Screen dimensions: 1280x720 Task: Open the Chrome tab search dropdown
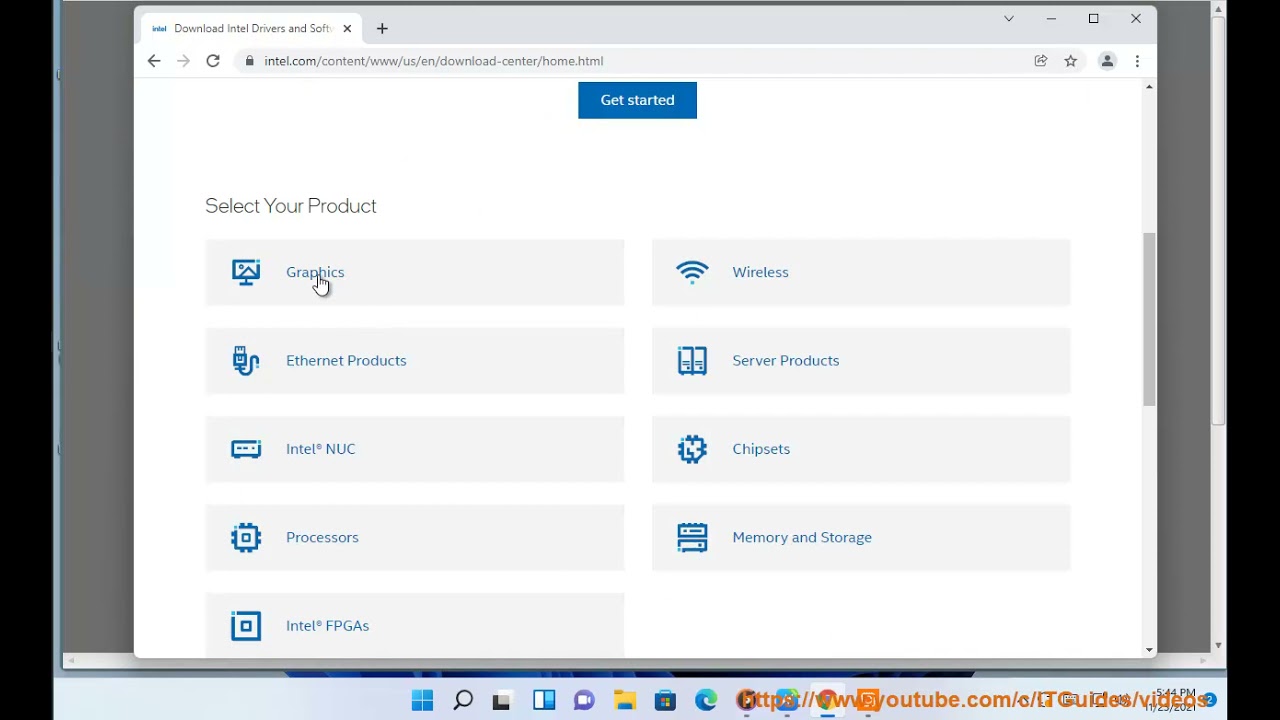pos(1009,19)
